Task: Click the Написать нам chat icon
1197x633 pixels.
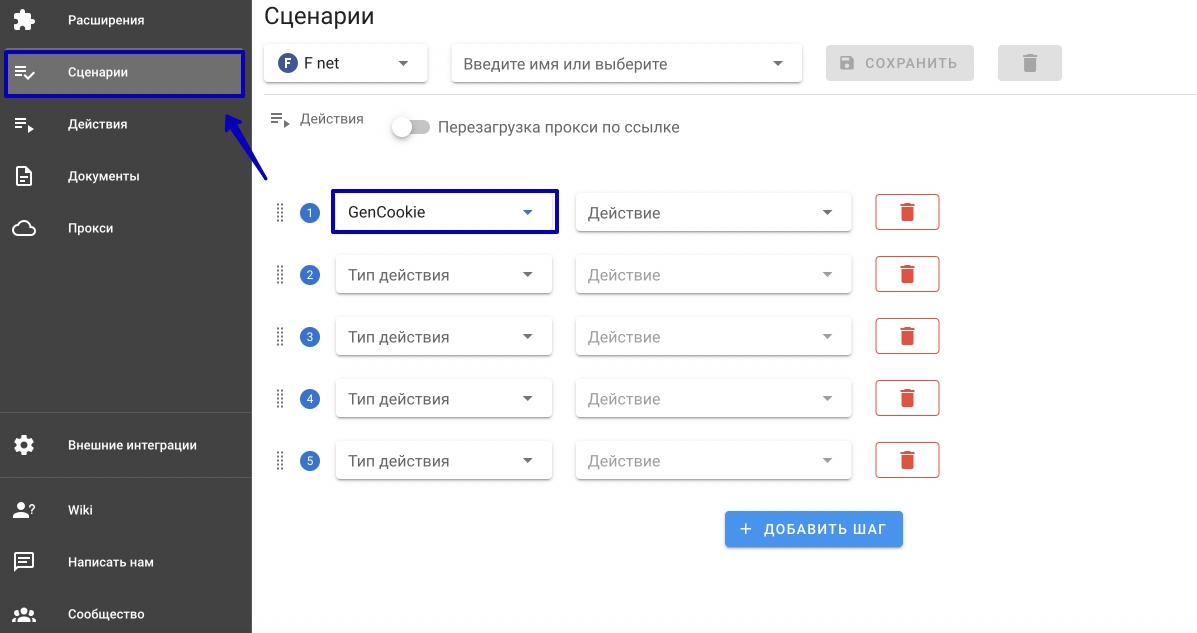Action: [24, 562]
